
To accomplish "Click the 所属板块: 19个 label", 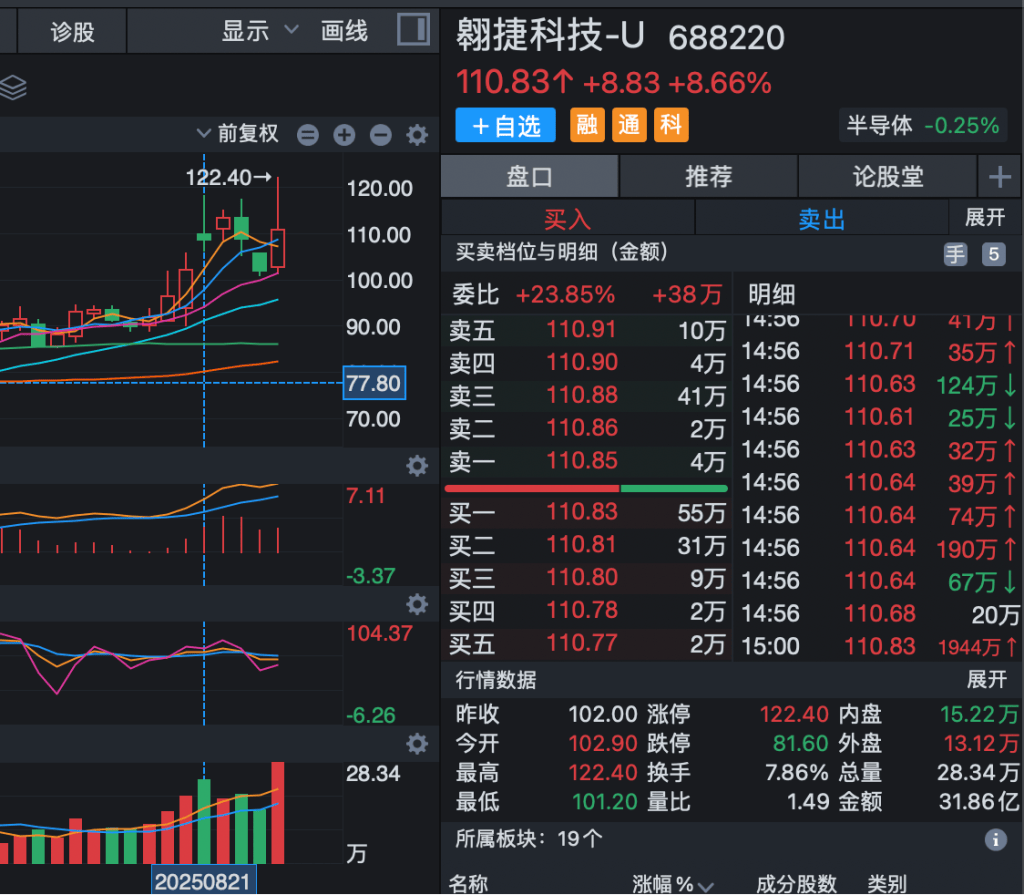I will (x=528, y=838).
